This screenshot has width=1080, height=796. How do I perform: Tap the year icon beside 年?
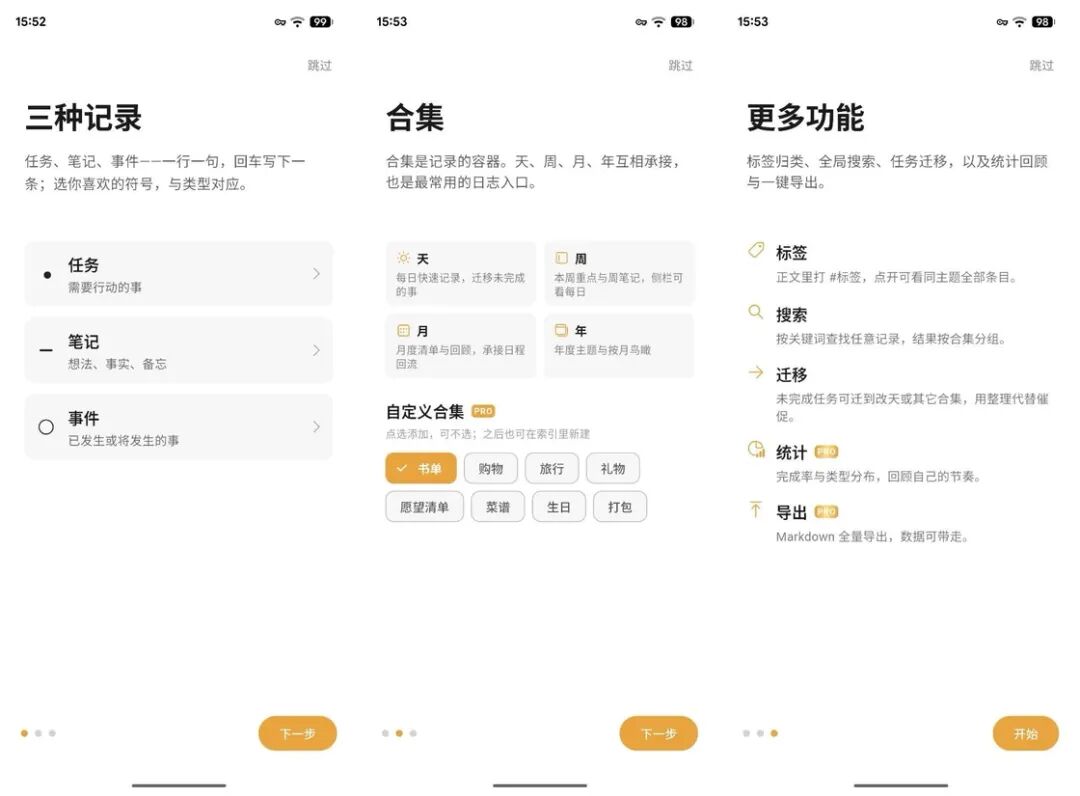(561, 331)
